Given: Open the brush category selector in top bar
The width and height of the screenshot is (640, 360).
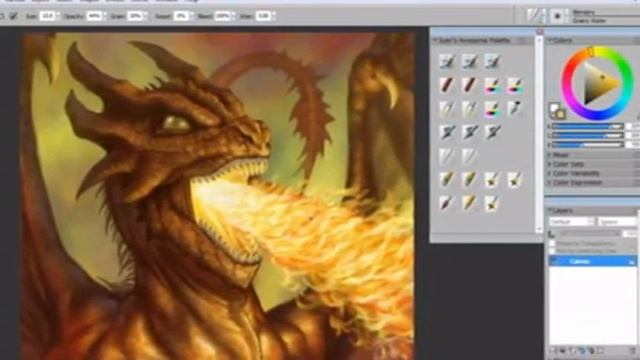Looking at the screenshot, I should click(x=536, y=16).
